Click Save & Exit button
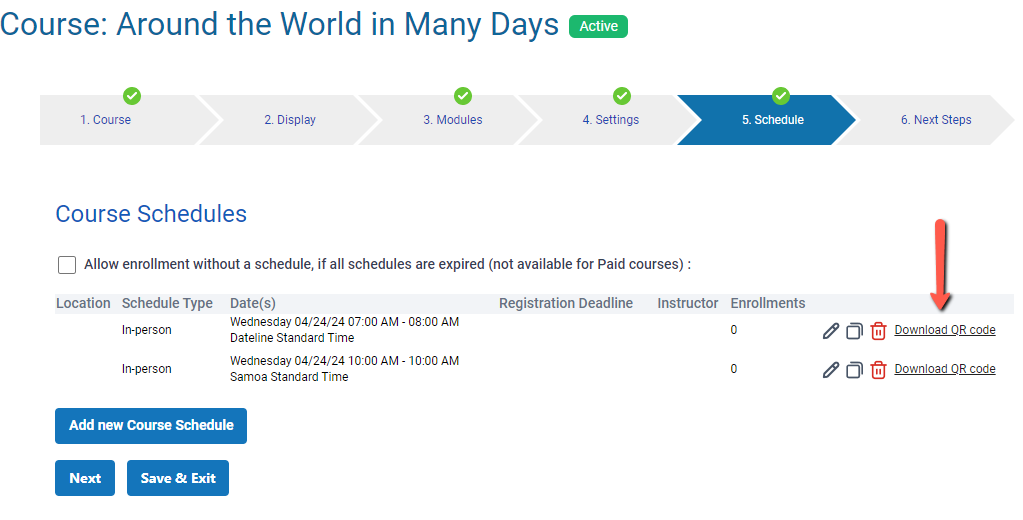This screenshot has width=1023, height=520. 178,478
